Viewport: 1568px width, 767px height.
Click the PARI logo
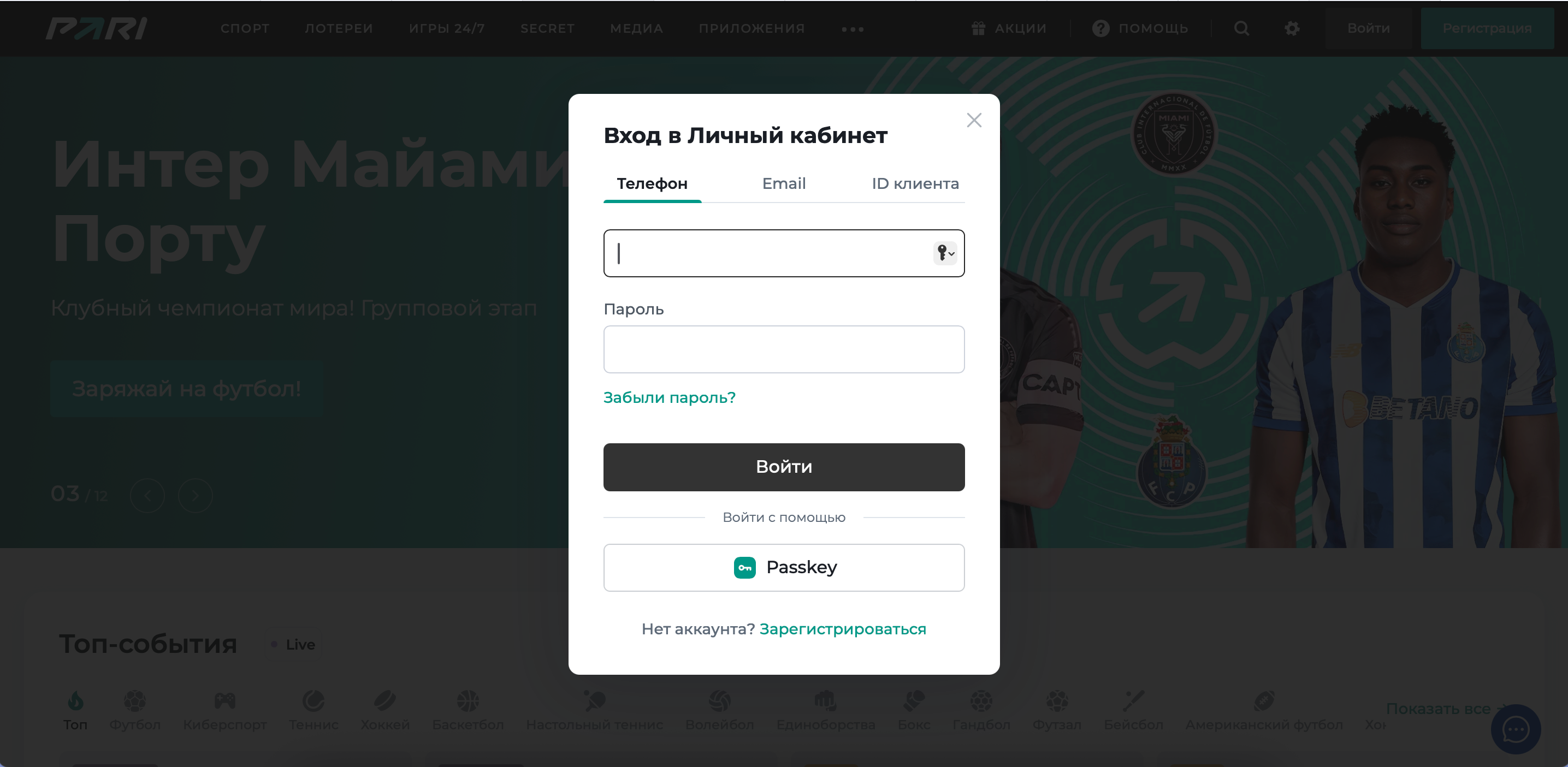tap(96, 28)
